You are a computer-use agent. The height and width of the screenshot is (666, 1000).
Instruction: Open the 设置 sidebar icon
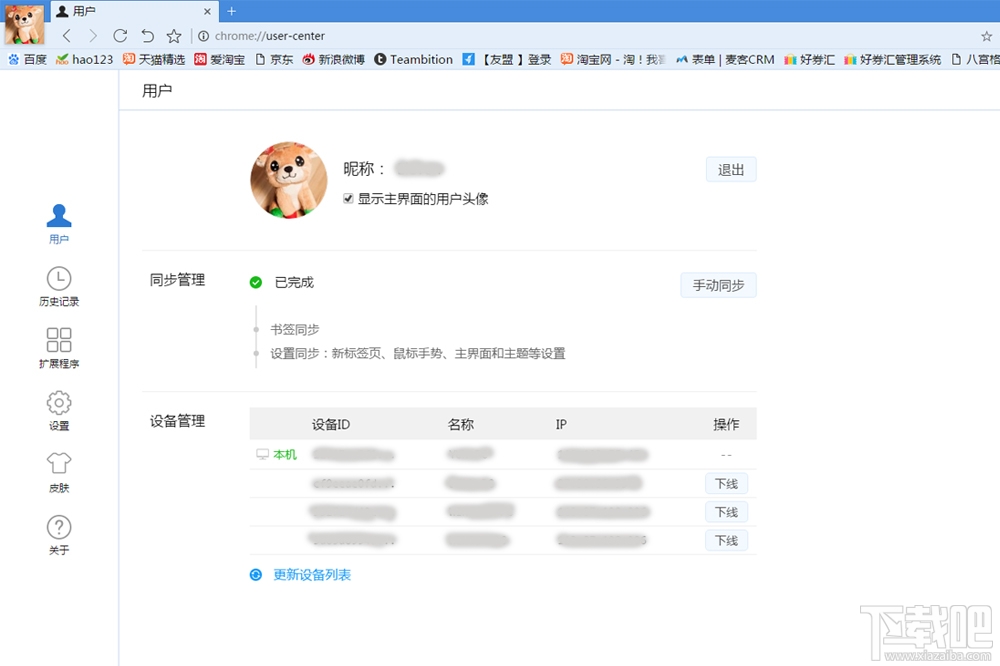click(x=58, y=410)
